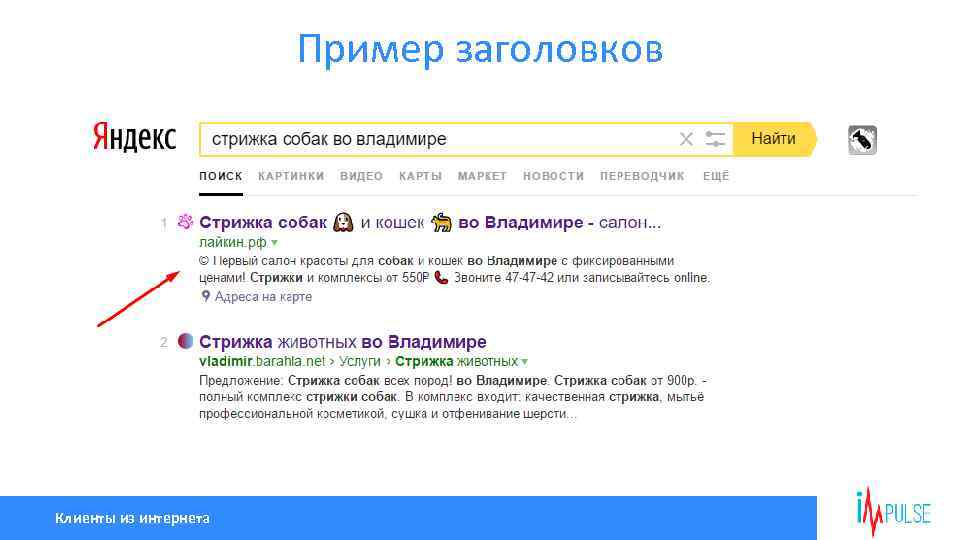The width and height of the screenshot is (960, 540).
Task: Open the Видео tab
Action: point(361,176)
